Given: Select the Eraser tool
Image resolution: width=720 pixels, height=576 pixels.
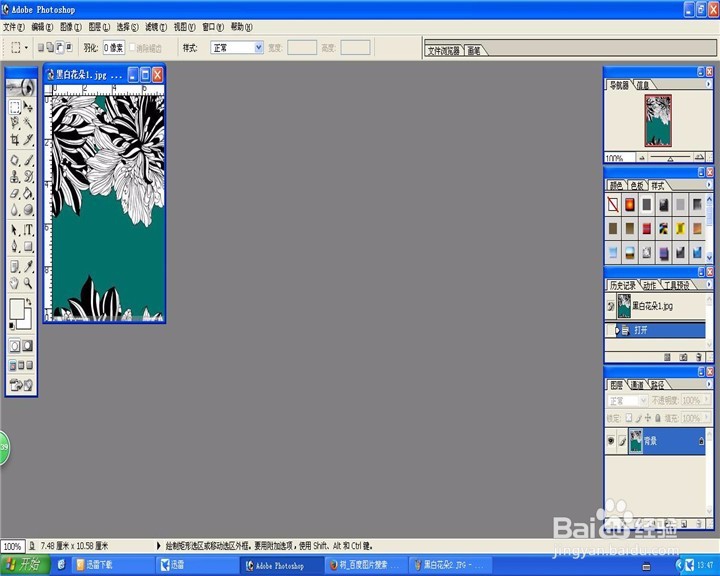Looking at the screenshot, I should (x=15, y=193).
